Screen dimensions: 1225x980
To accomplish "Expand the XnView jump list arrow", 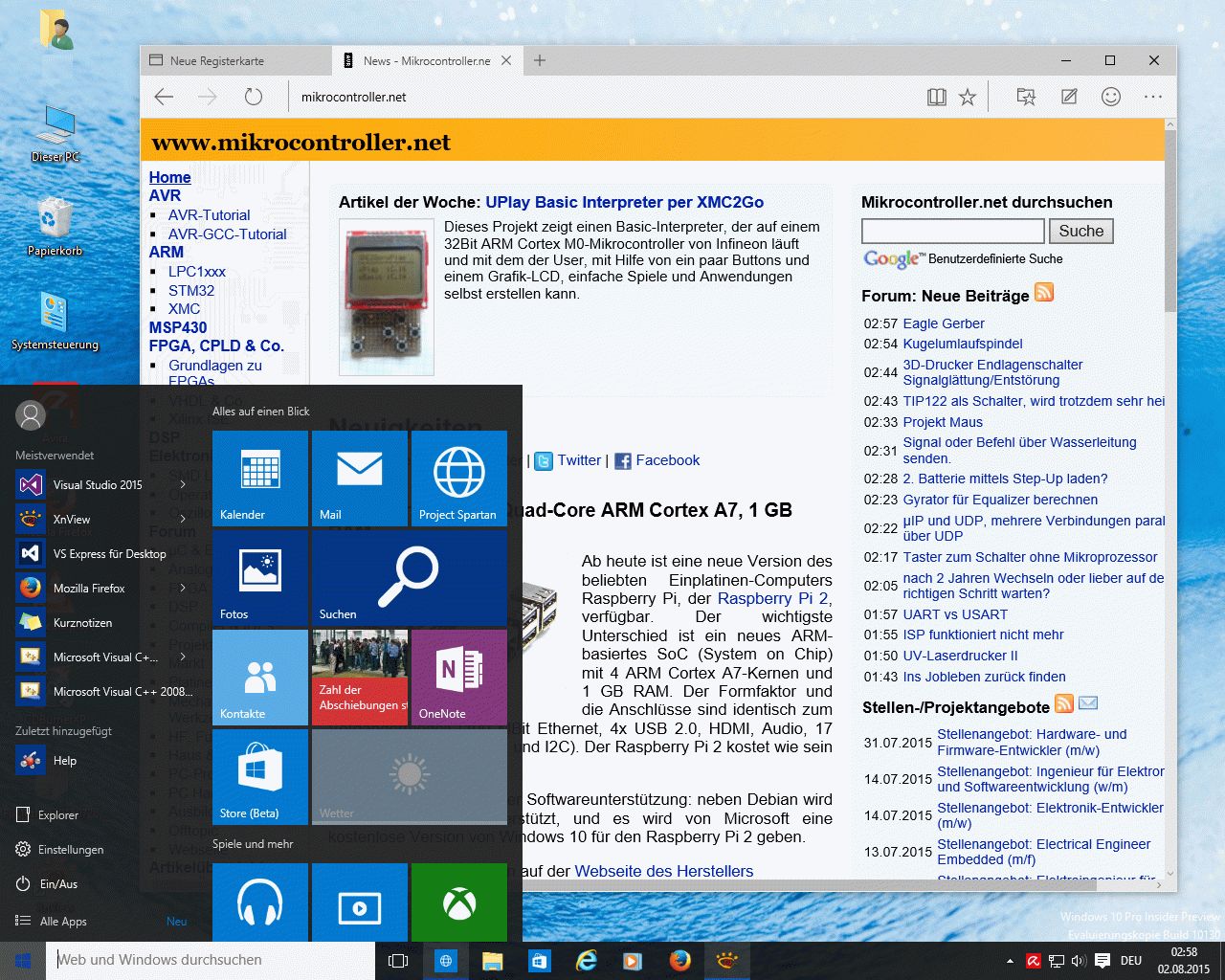I will coord(183,519).
